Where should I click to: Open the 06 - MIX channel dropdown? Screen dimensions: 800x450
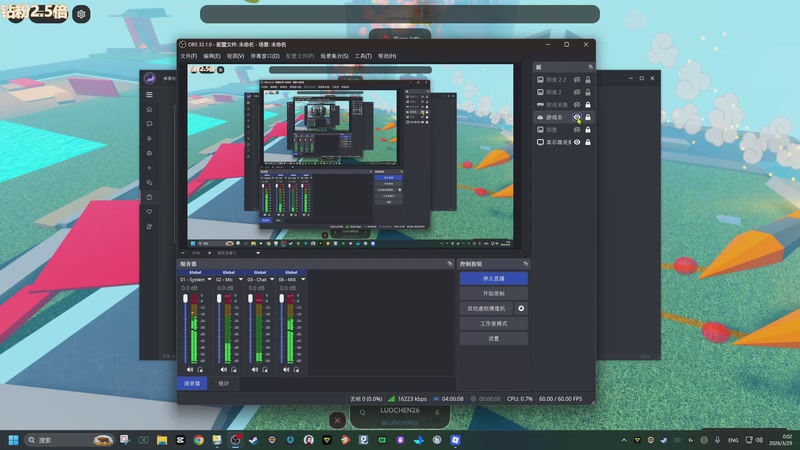(303, 279)
